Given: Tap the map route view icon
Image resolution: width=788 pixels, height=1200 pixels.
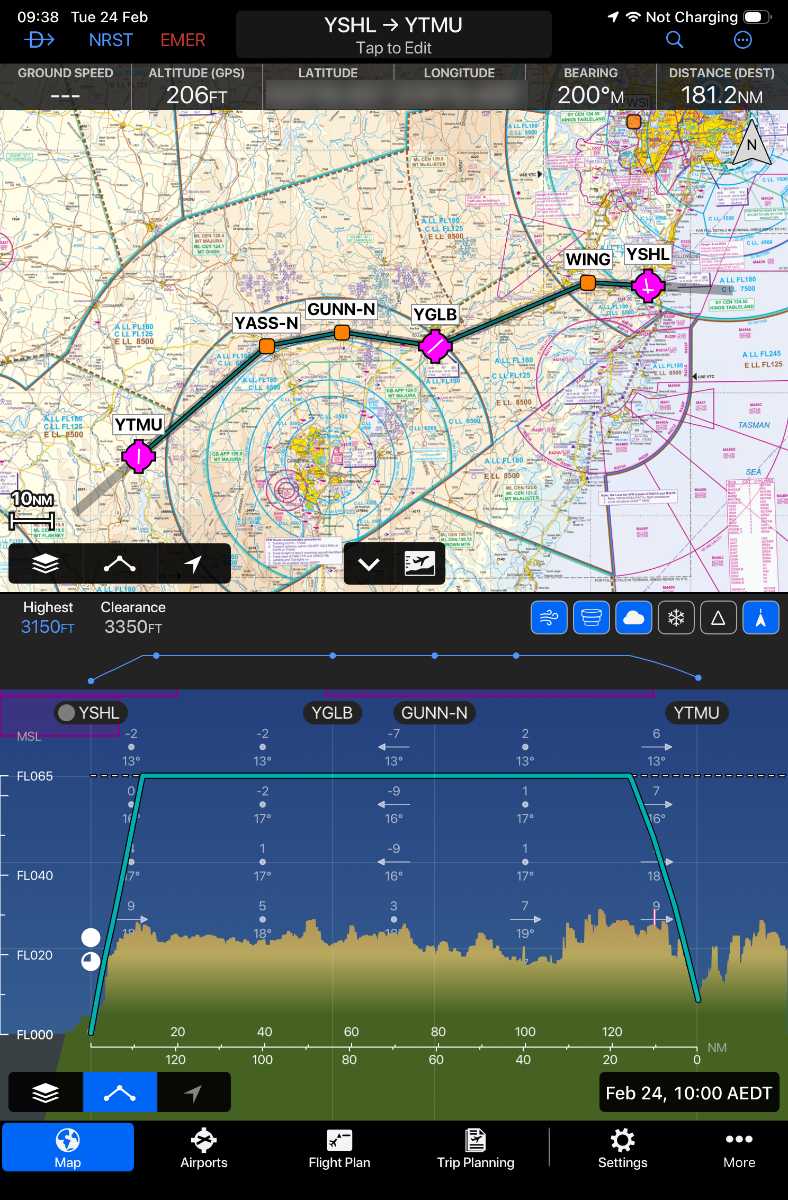Looking at the screenshot, I should coord(120,564).
